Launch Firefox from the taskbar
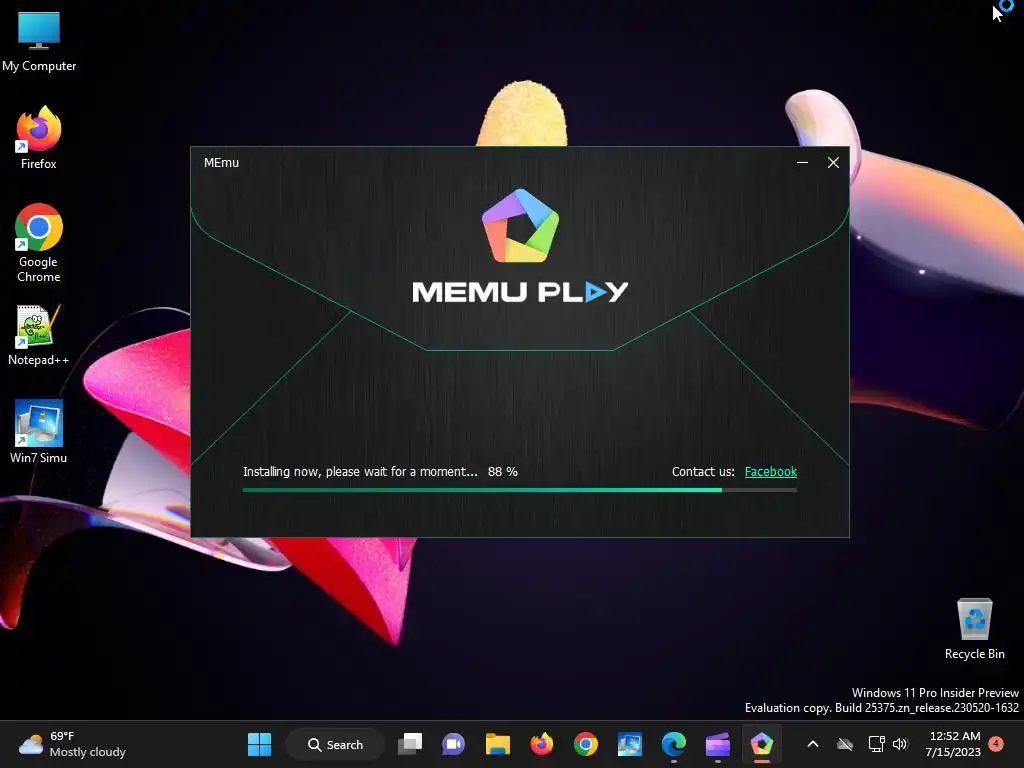This screenshot has height=768, width=1024. [x=541, y=744]
